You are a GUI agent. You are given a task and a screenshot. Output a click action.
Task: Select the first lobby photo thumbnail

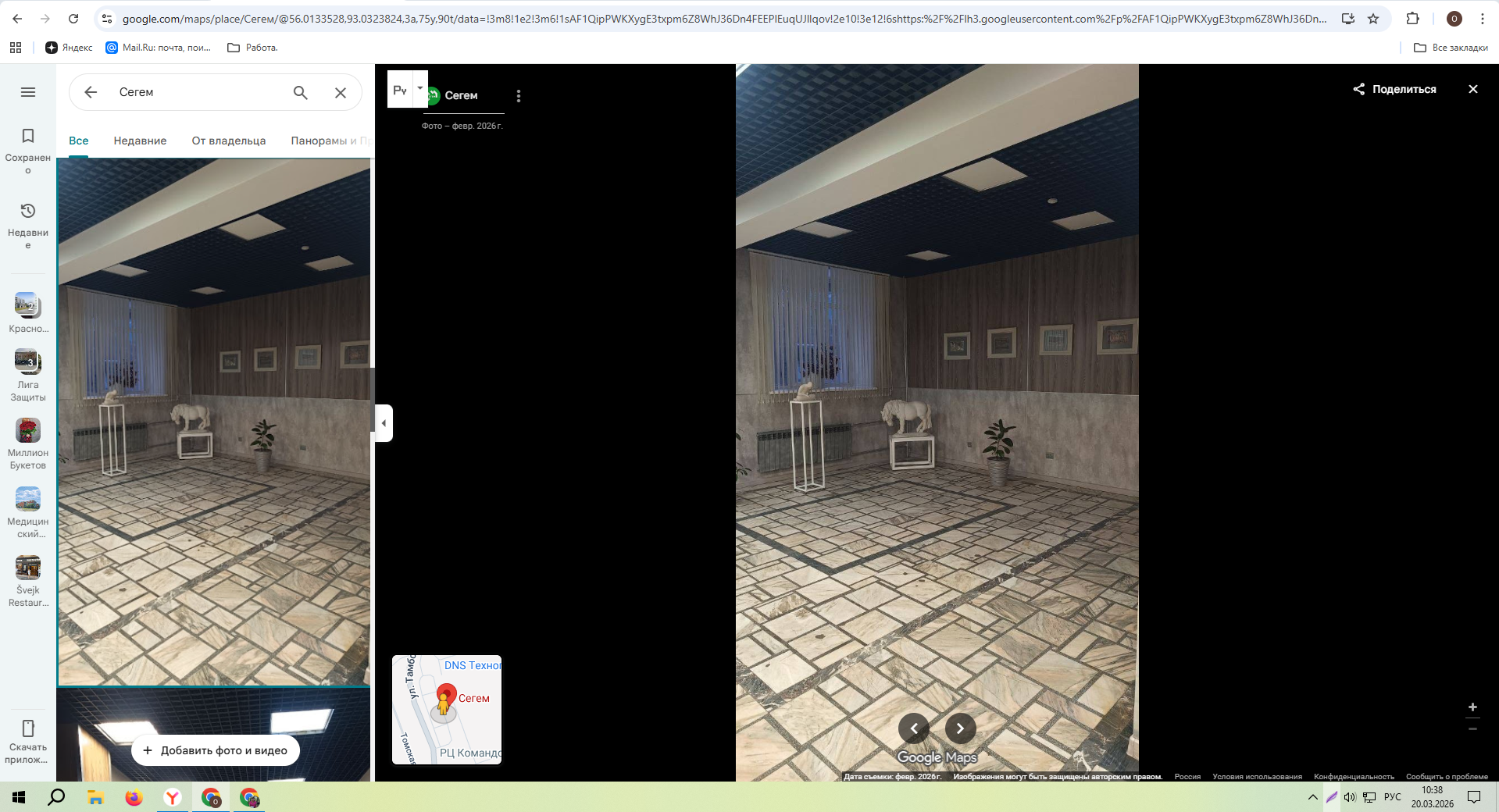coord(214,422)
